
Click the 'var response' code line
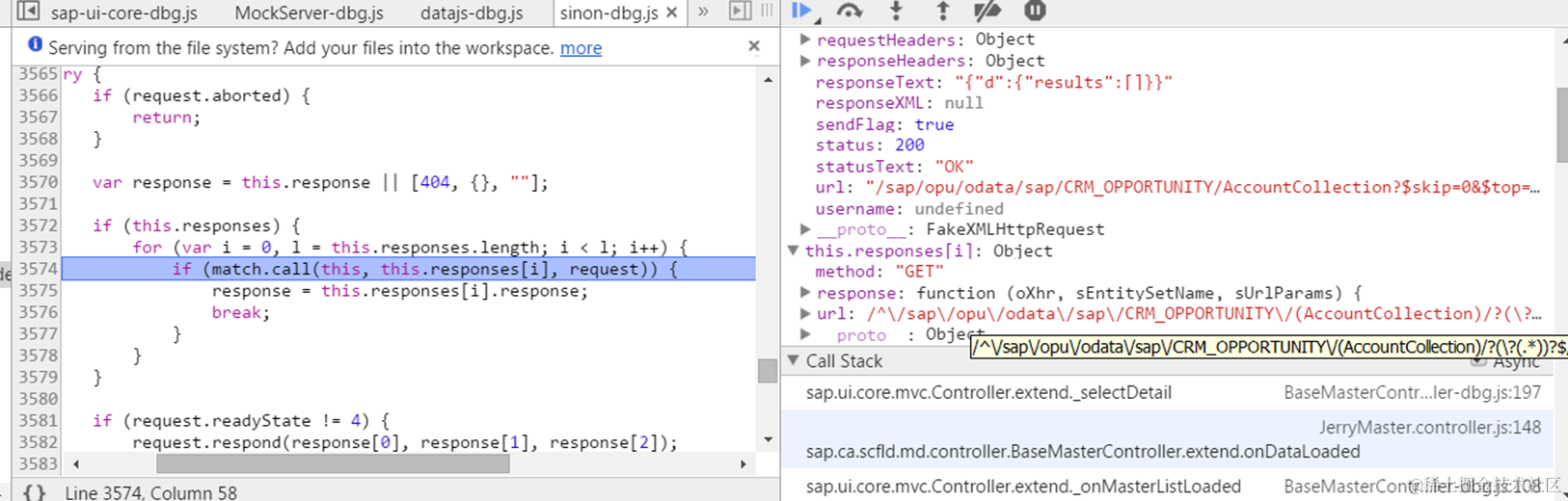(x=320, y=182)
